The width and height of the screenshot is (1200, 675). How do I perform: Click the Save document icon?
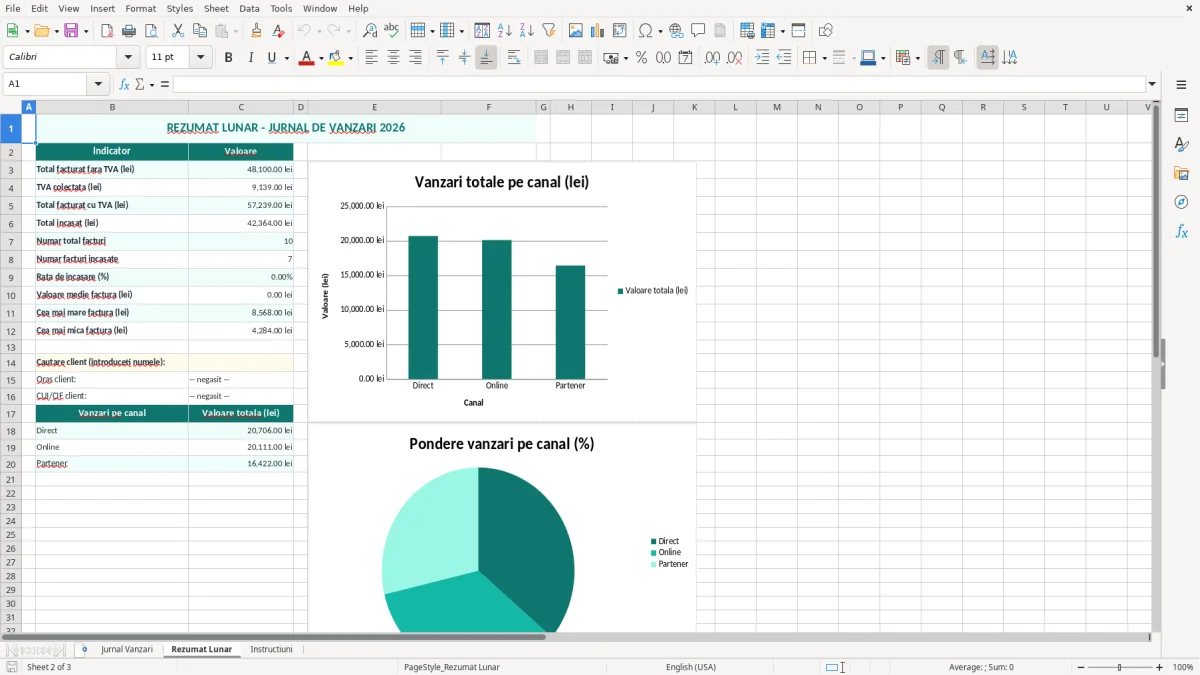pyautogui.click(x=71, y=31)
